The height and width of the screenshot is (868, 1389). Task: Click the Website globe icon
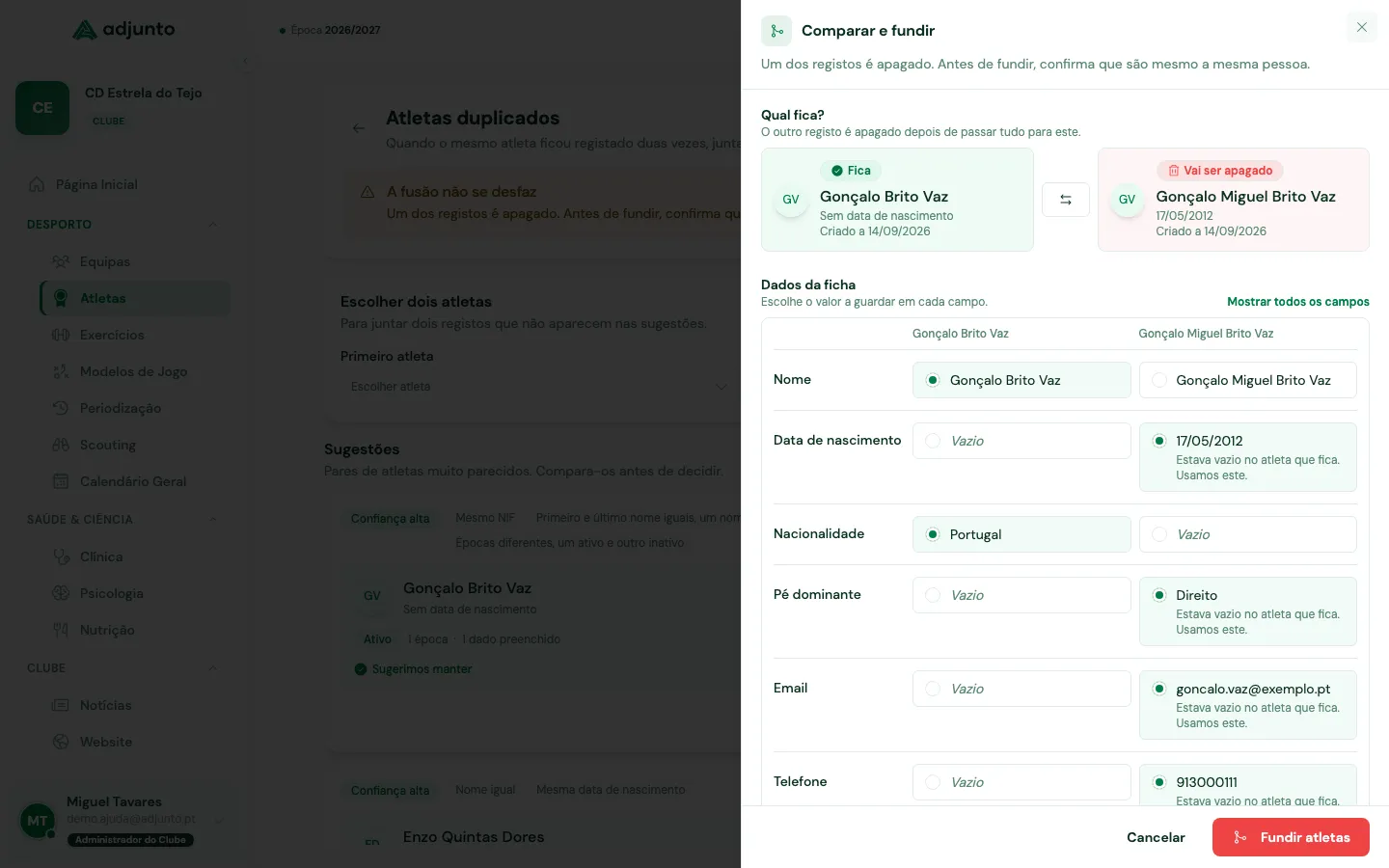coord(61,742)
